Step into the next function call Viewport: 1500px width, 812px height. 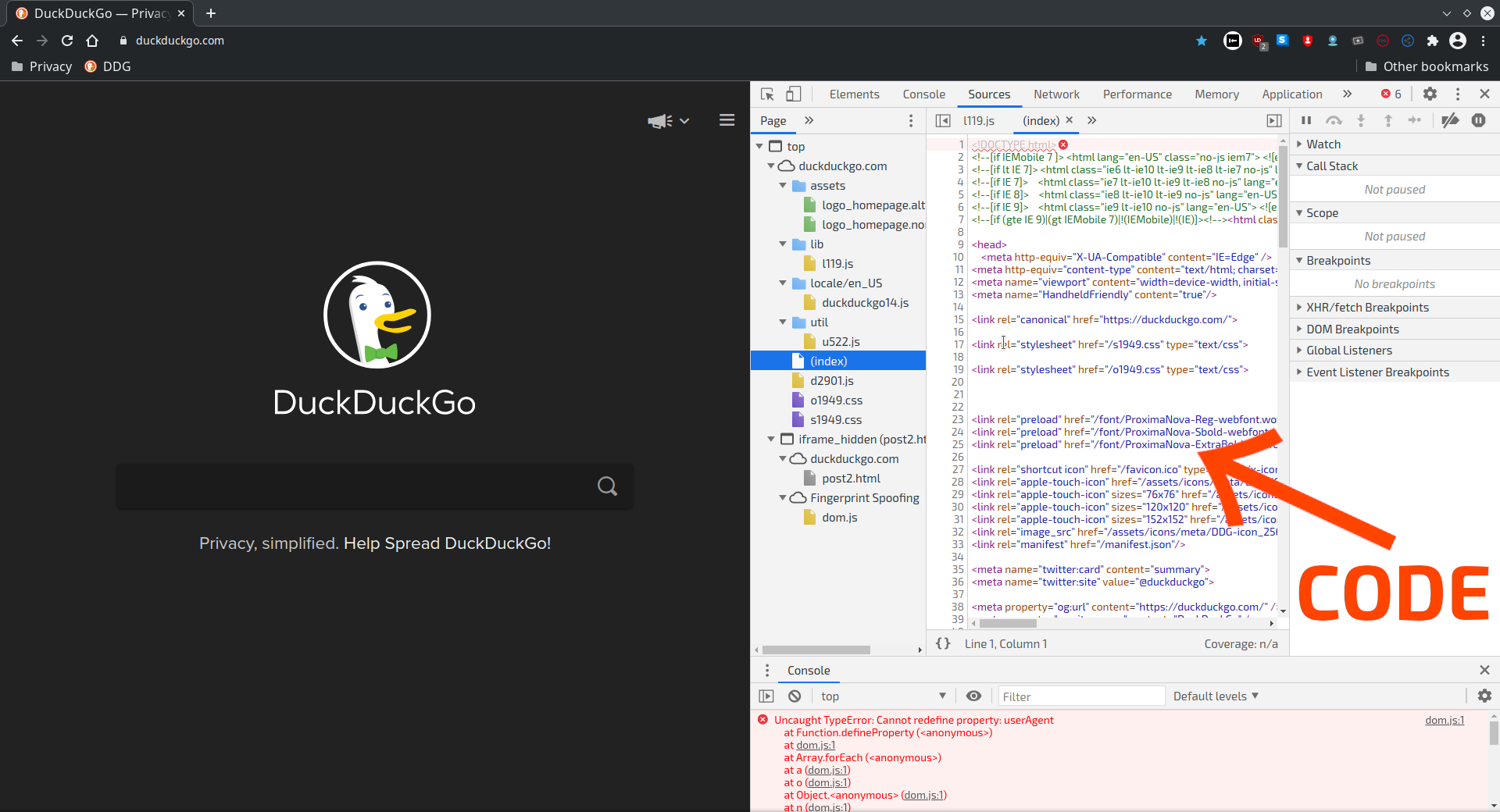tap(1361, 120)
